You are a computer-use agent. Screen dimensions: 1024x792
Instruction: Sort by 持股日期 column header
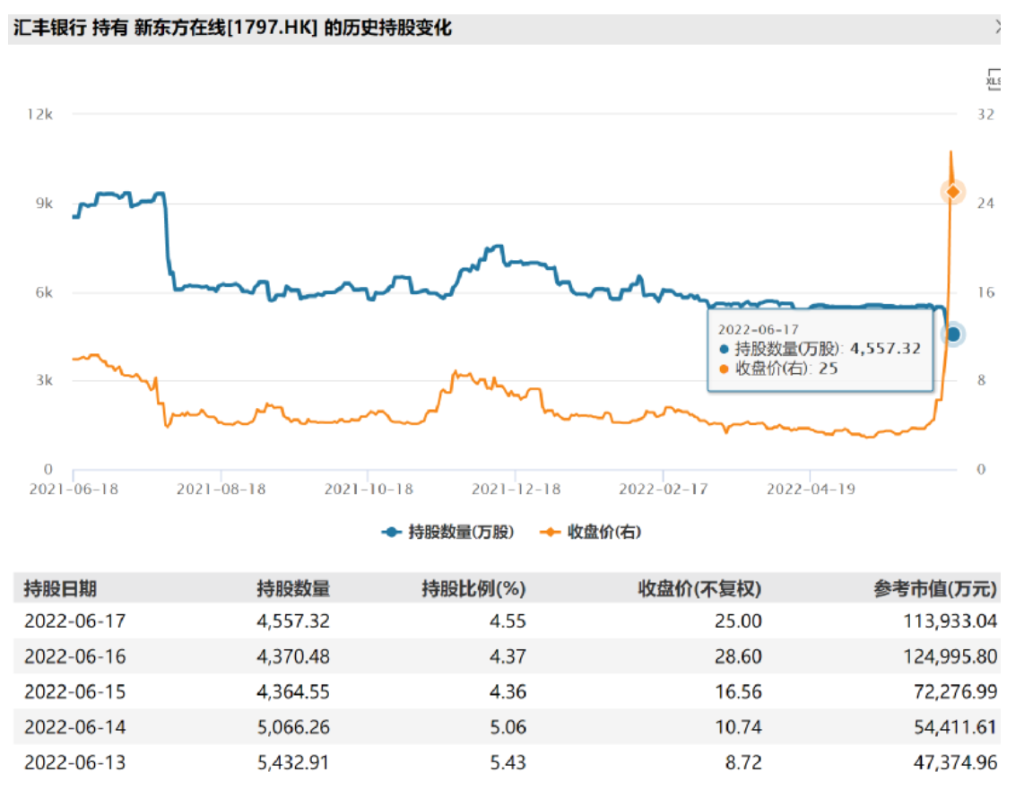[60, 588]
